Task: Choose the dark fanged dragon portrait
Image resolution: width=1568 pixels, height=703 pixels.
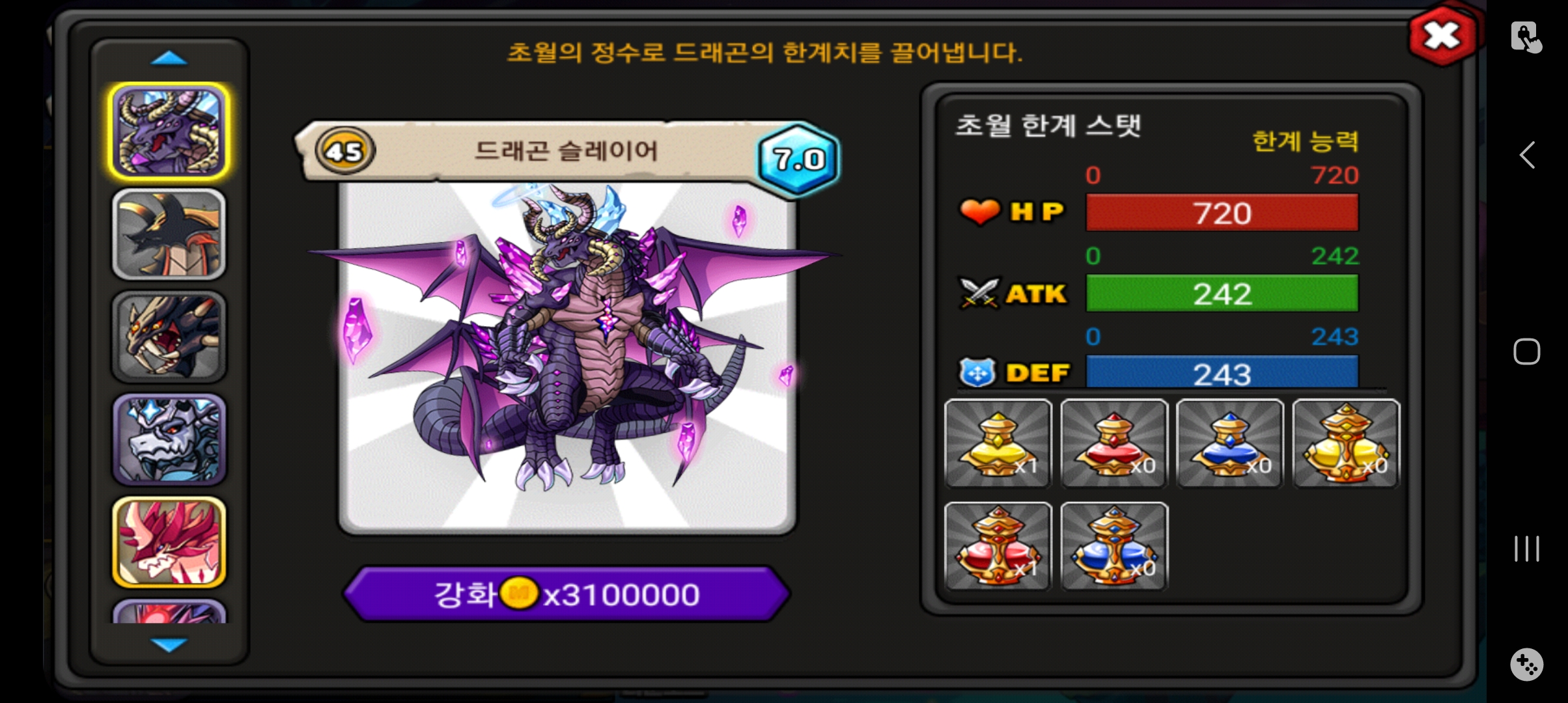Action: pyautogui.click(x=169, y=337)
